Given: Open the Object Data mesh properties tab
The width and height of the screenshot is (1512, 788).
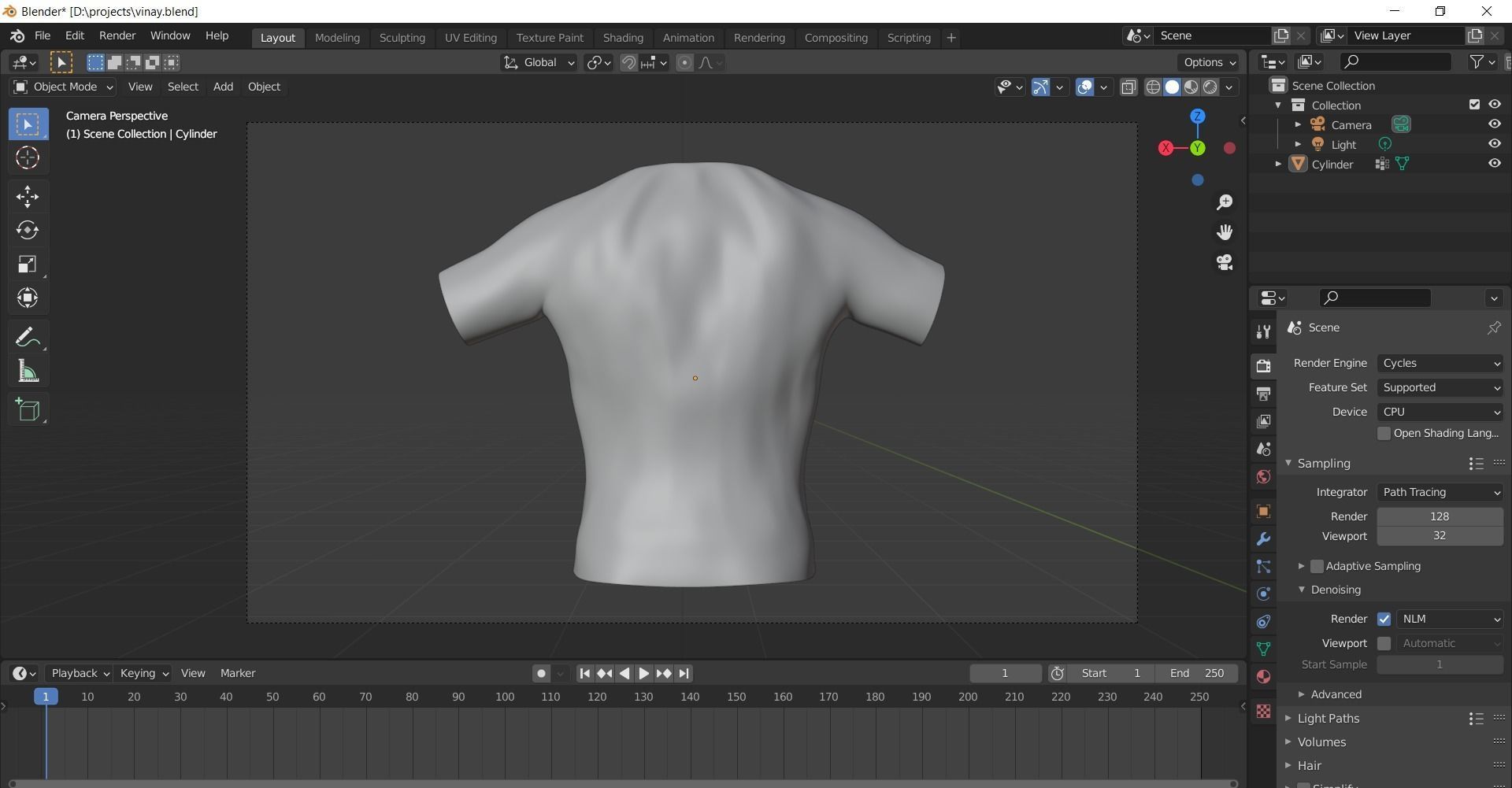Looking at the screenshot, I should tap(1263, 649).
